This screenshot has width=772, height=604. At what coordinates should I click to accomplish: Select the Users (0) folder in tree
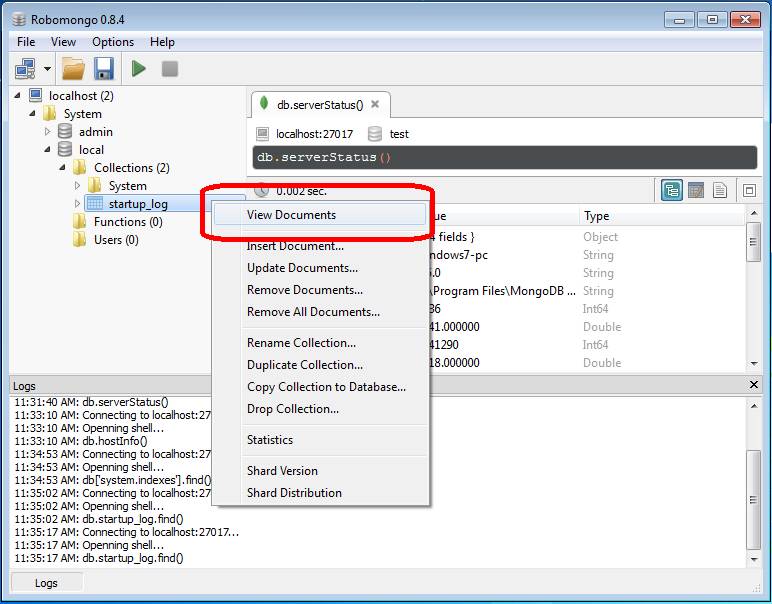[x=115, y=240]
